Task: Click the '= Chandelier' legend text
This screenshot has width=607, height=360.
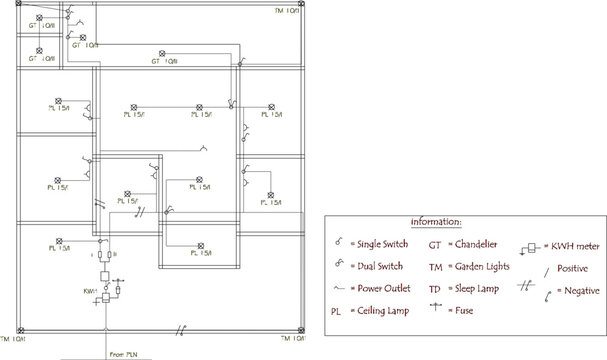Action: coord(473,244)
